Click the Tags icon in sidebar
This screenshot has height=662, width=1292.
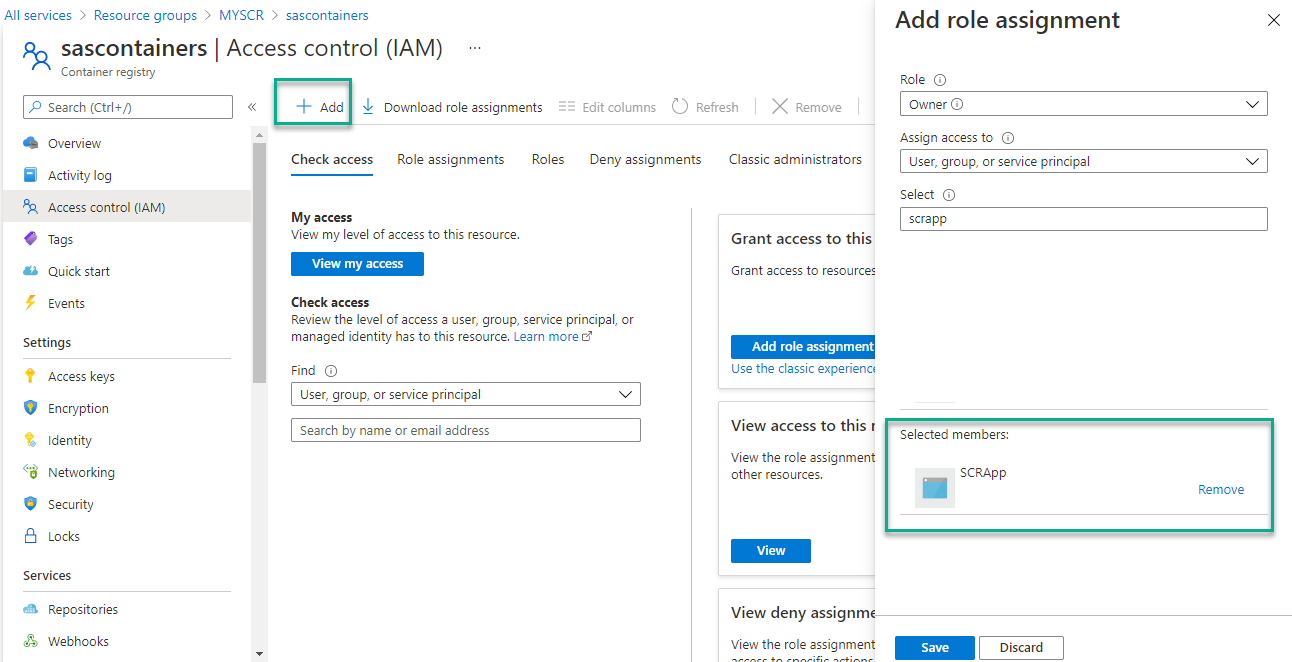pos(31,239)
